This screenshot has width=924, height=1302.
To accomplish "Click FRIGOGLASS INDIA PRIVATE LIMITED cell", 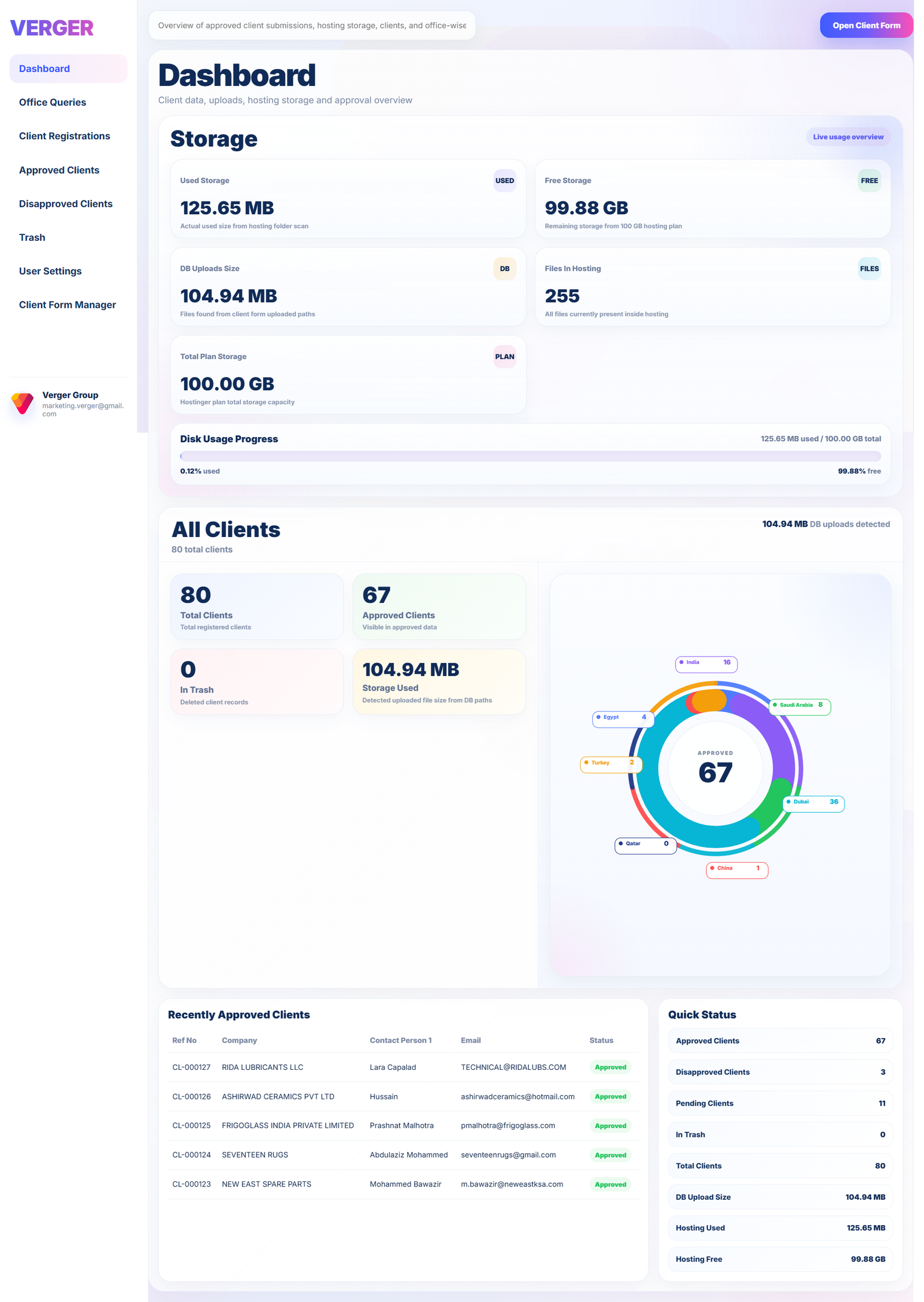I will pos(288,1125).
